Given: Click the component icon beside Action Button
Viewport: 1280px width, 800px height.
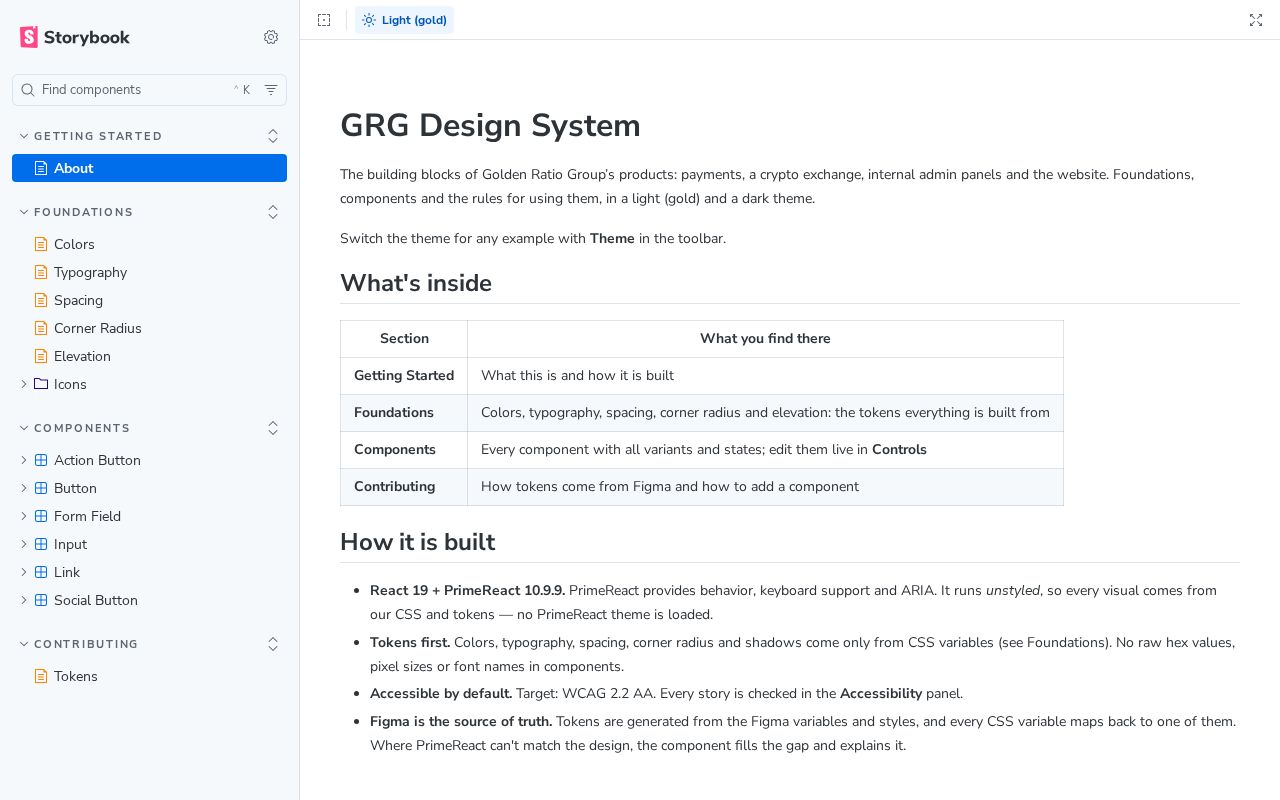Looking at the screenshot, I should click(x=41, y=460).
